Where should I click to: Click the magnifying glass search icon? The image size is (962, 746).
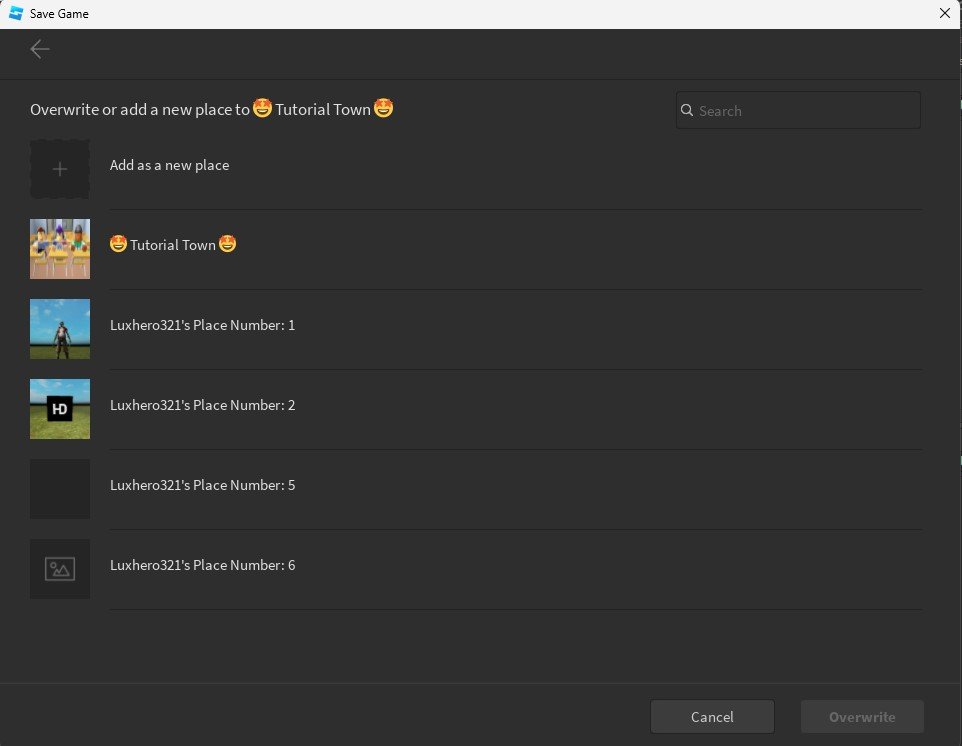click(687, 110)
